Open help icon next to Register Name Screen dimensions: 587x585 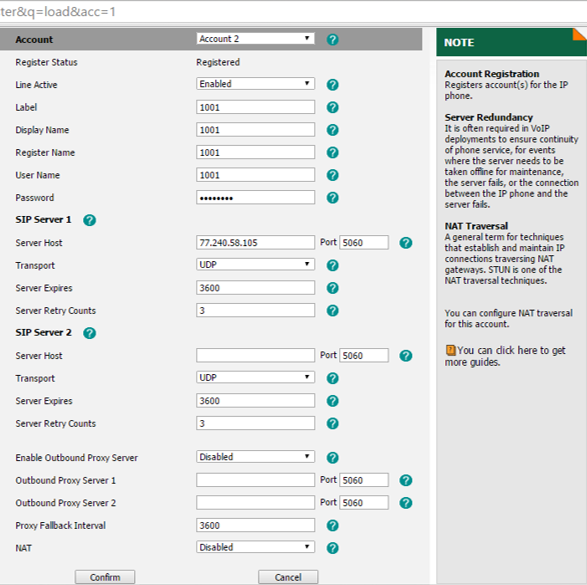tap(332, 152)
